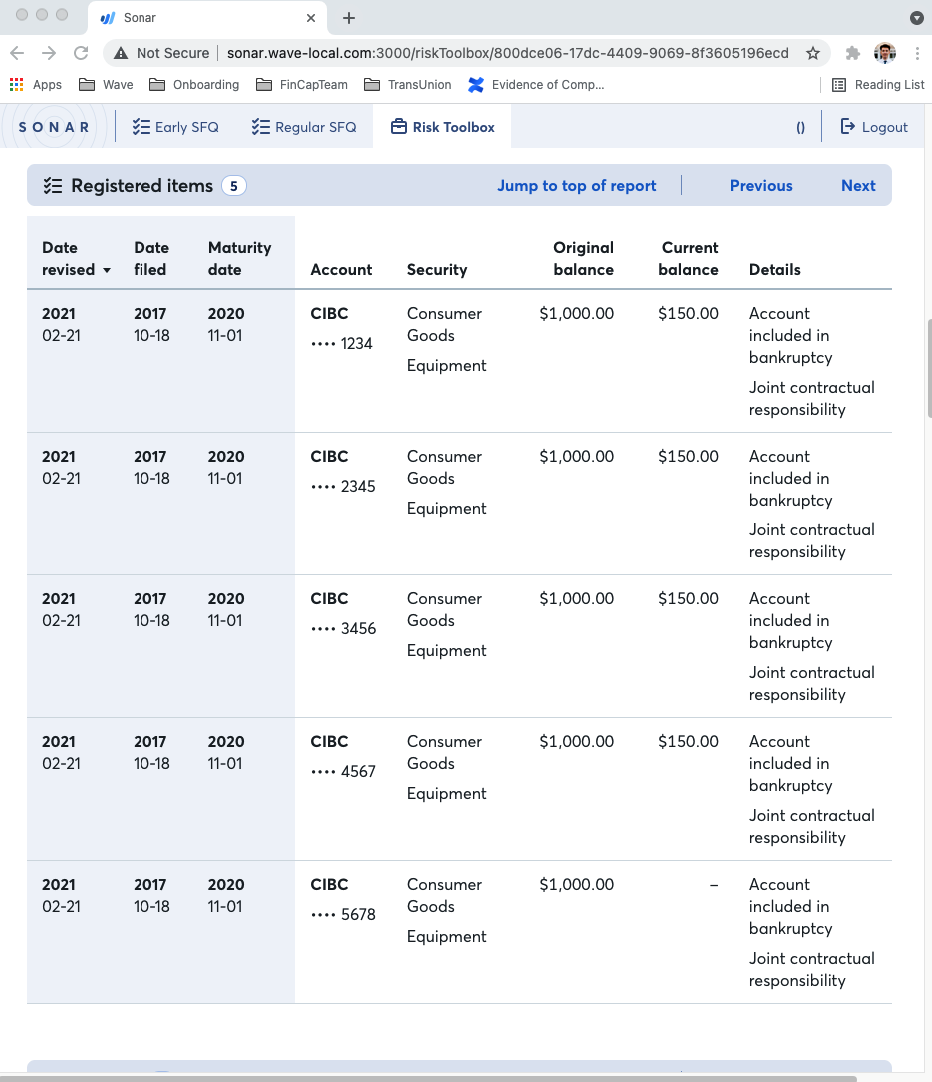Open Chrome three-dot menu
The width and height of the screenshot is (932, 1082).
click(x=916, y=53)
